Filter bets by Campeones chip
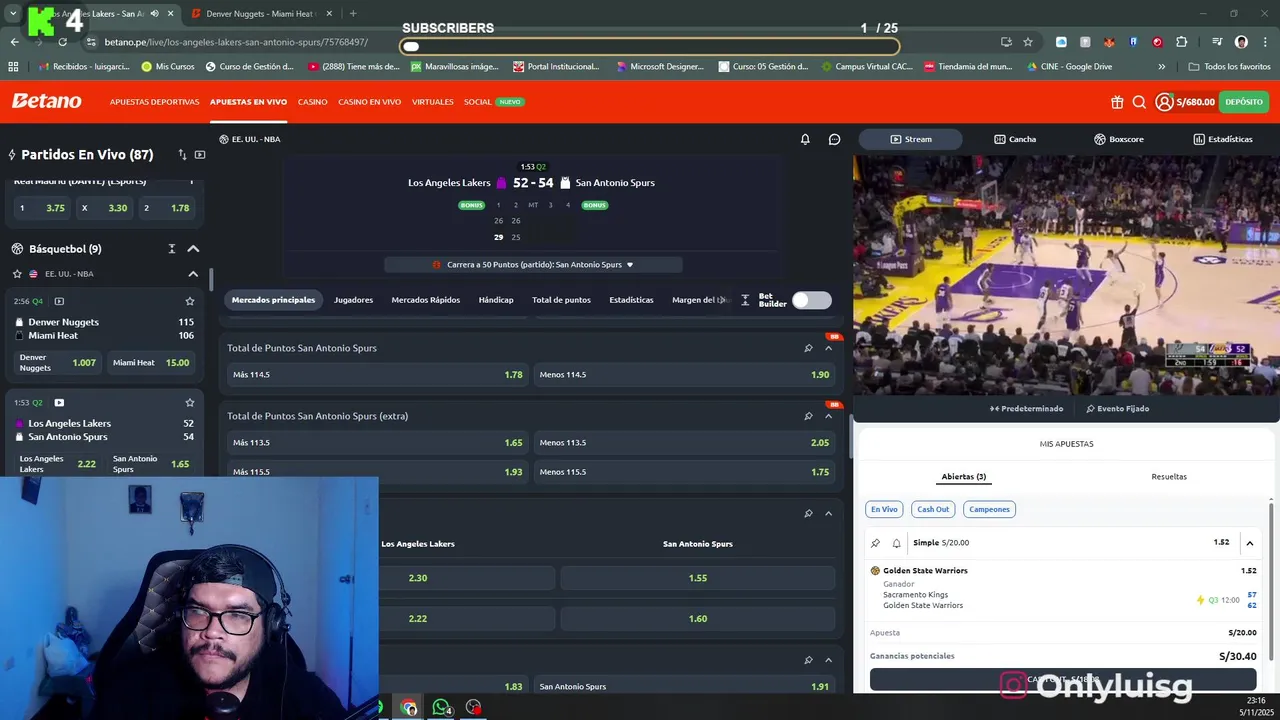 coord(989,509)
